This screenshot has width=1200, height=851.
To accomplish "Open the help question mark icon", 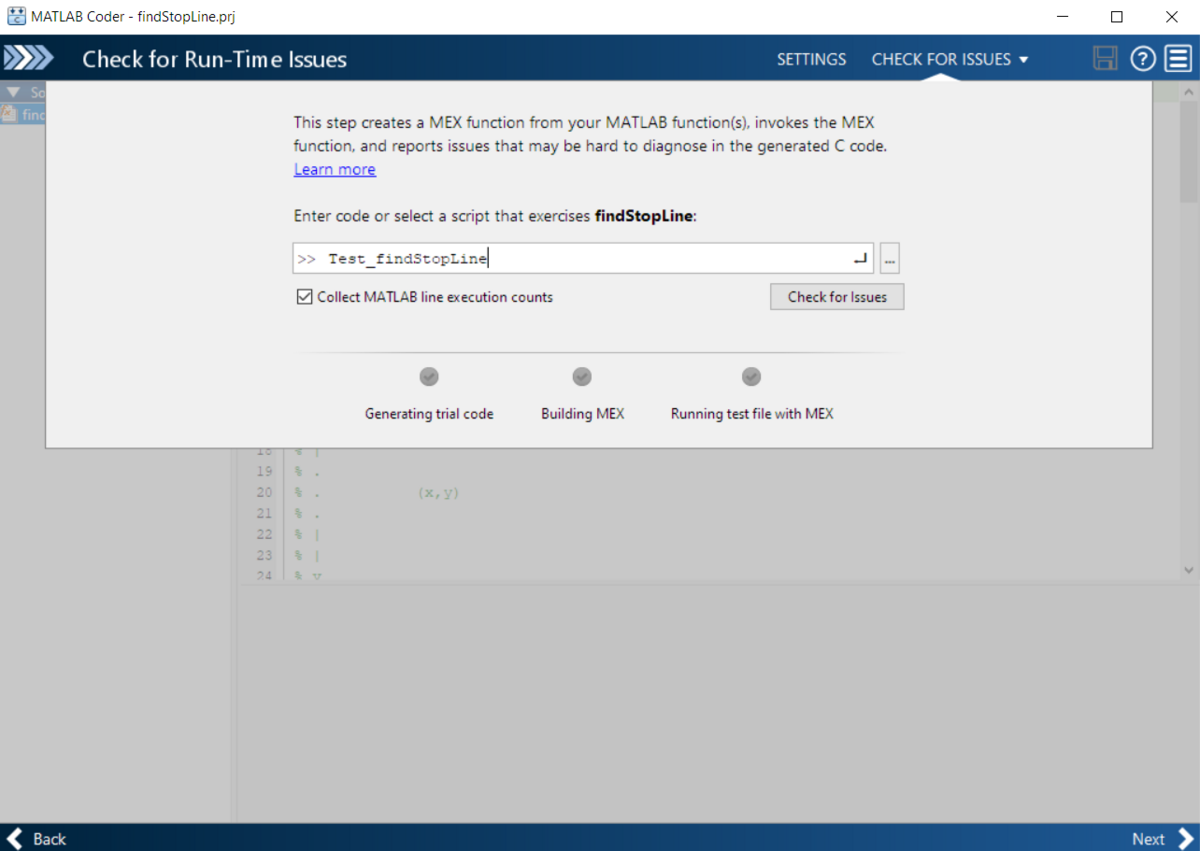I will pos(1143,59).
